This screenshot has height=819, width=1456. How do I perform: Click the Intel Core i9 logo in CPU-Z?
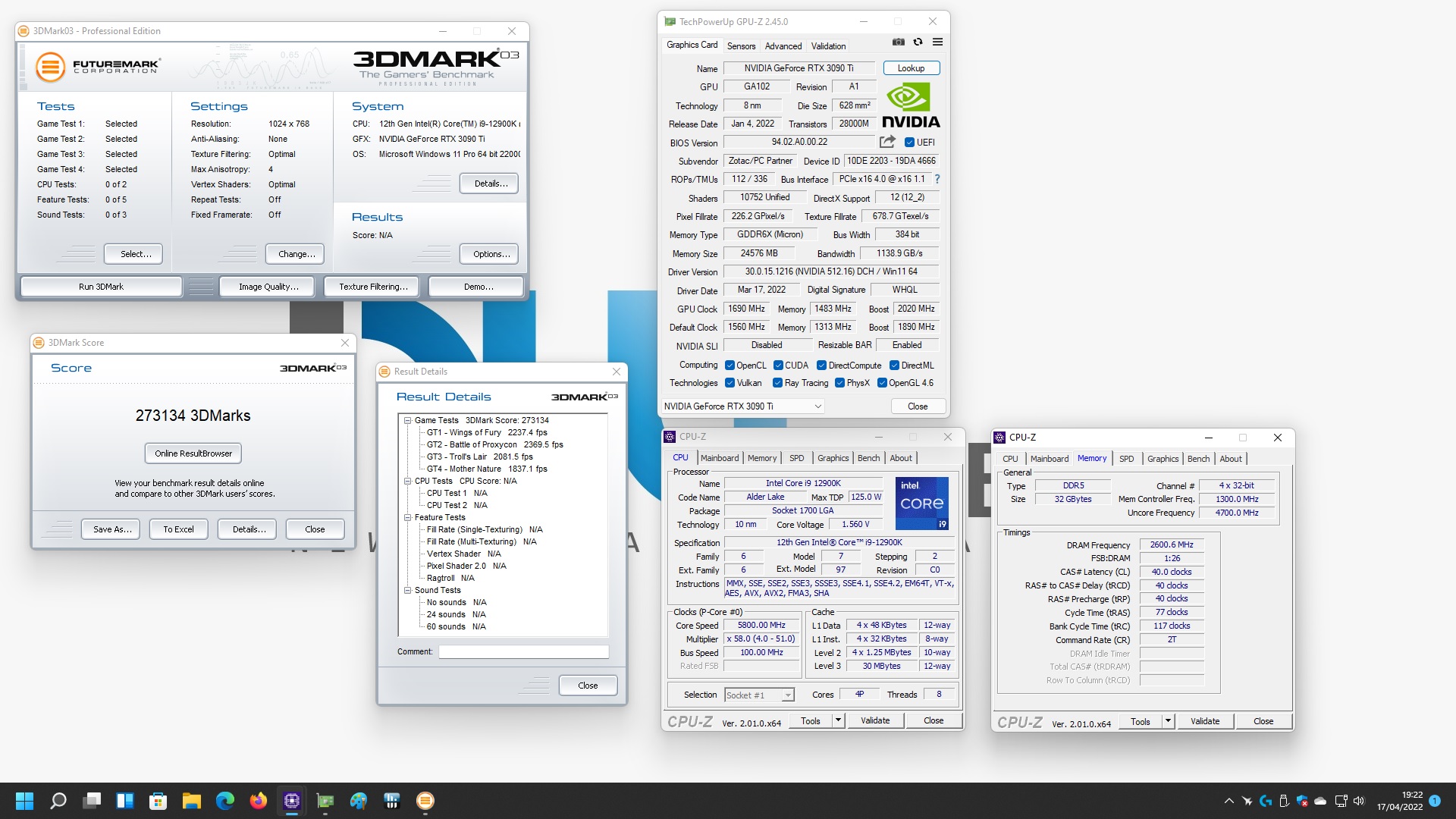point(921,503)
